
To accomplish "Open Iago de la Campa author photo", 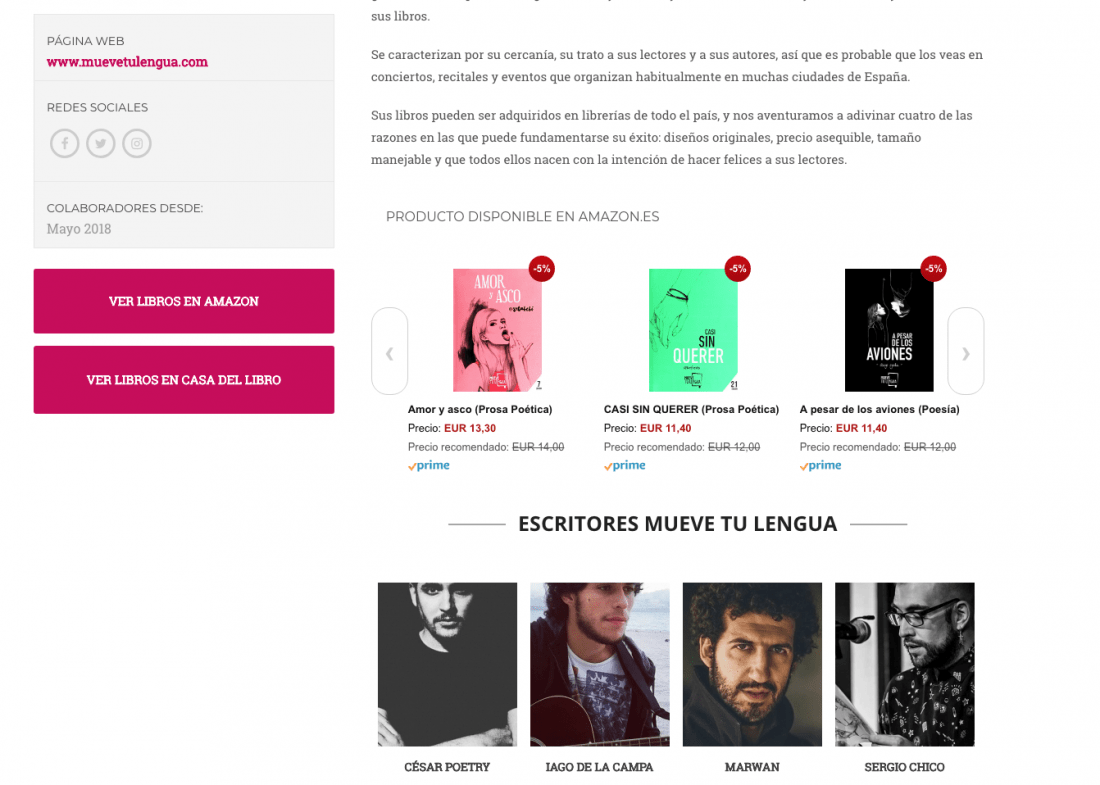I will pos(600,664).
